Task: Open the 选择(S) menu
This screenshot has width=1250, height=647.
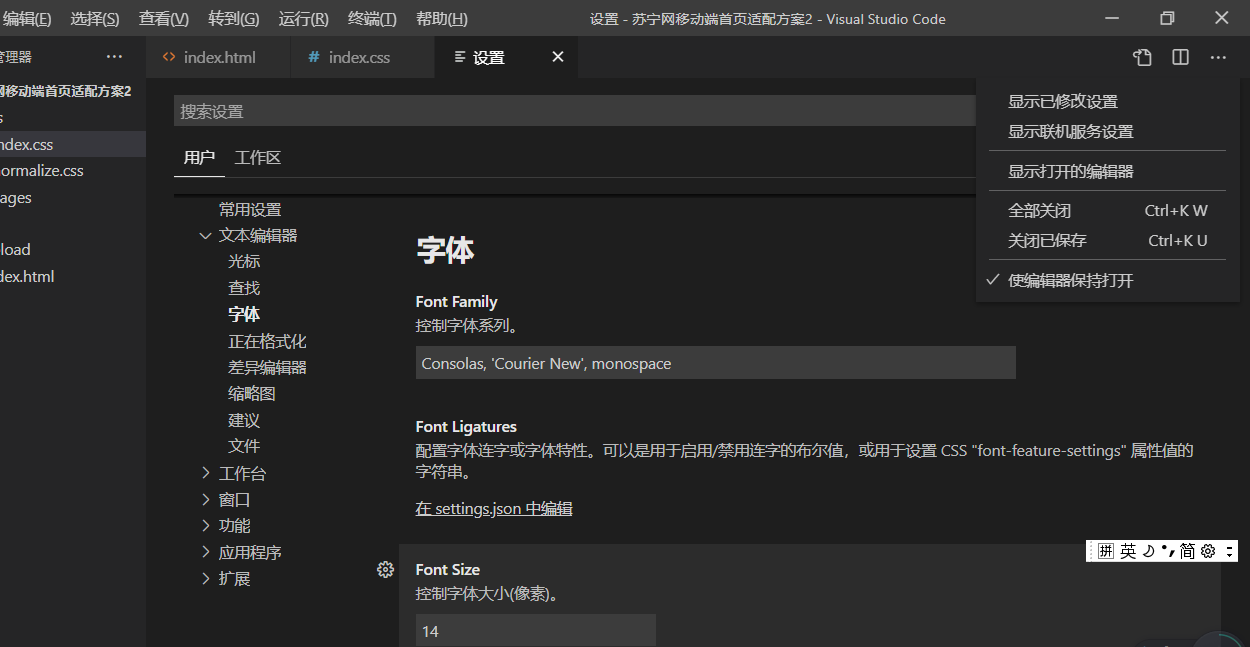Action: coord(95,19)
